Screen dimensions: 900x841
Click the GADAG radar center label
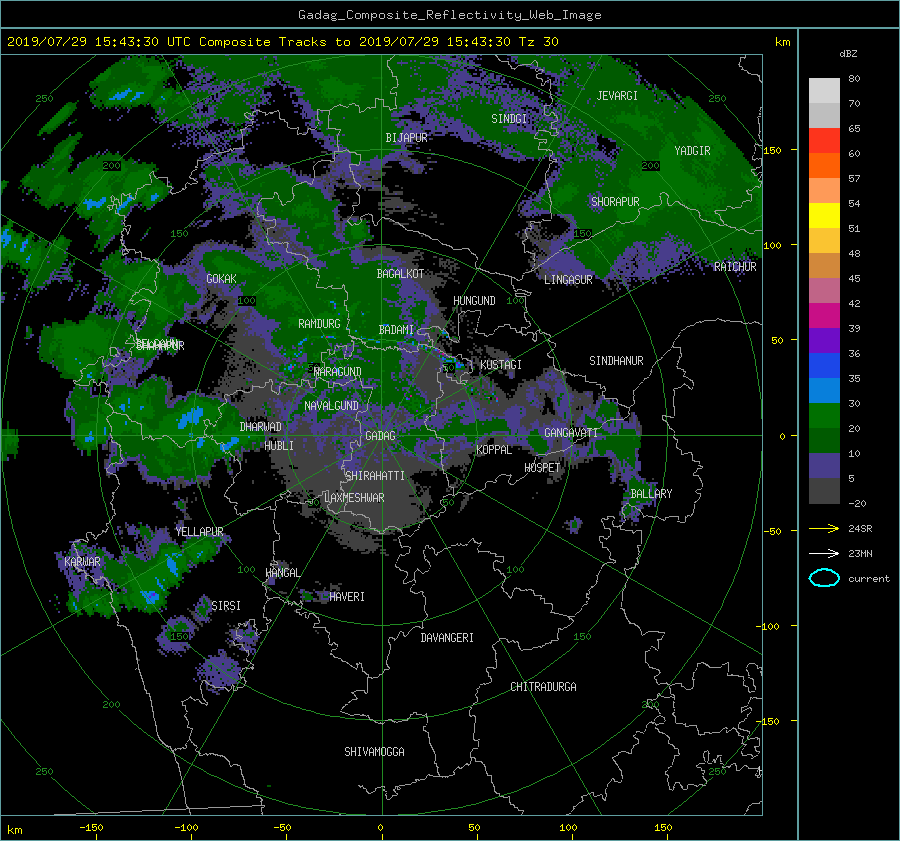(x=381, y=436)
